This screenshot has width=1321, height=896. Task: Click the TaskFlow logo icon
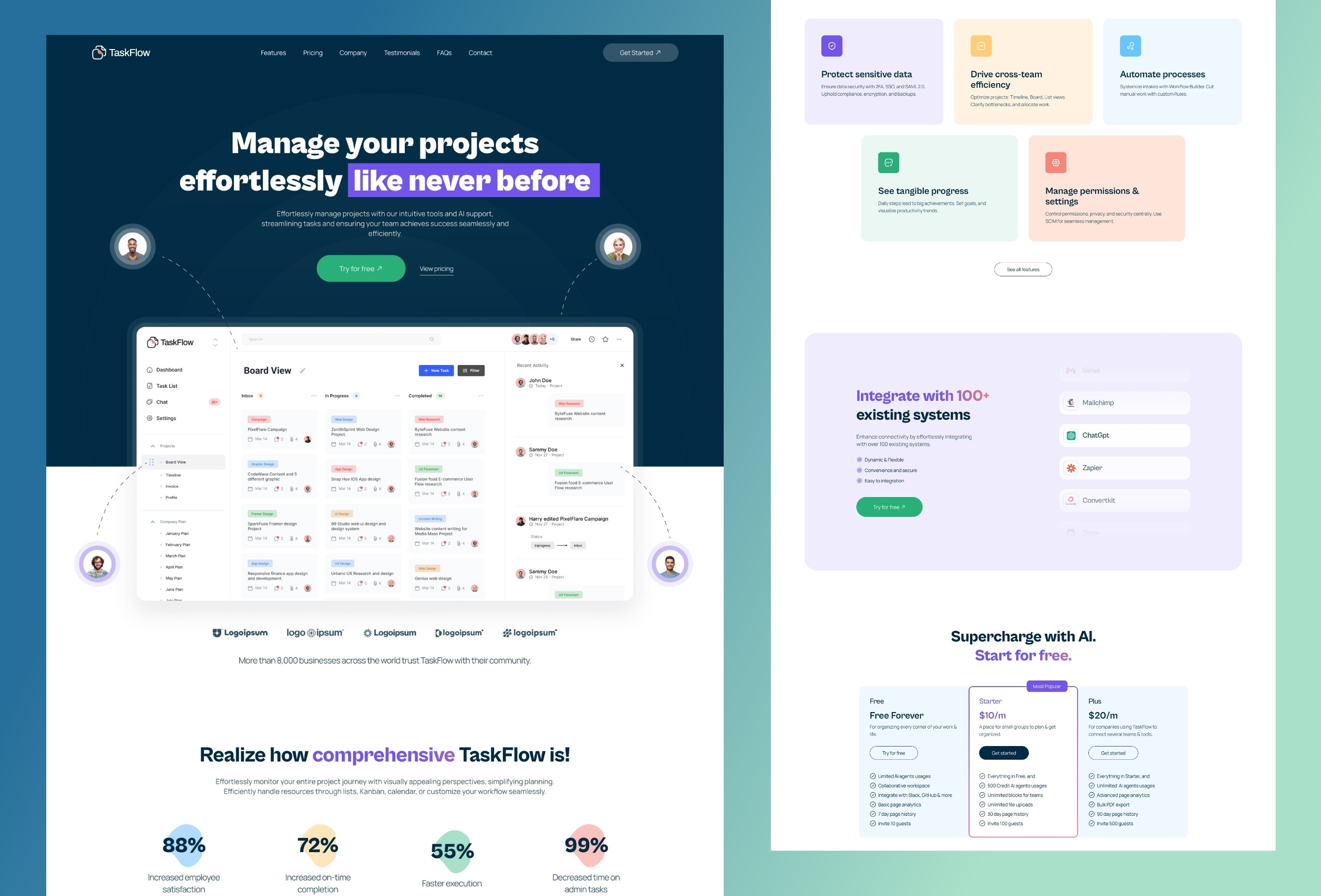(98, 51)
